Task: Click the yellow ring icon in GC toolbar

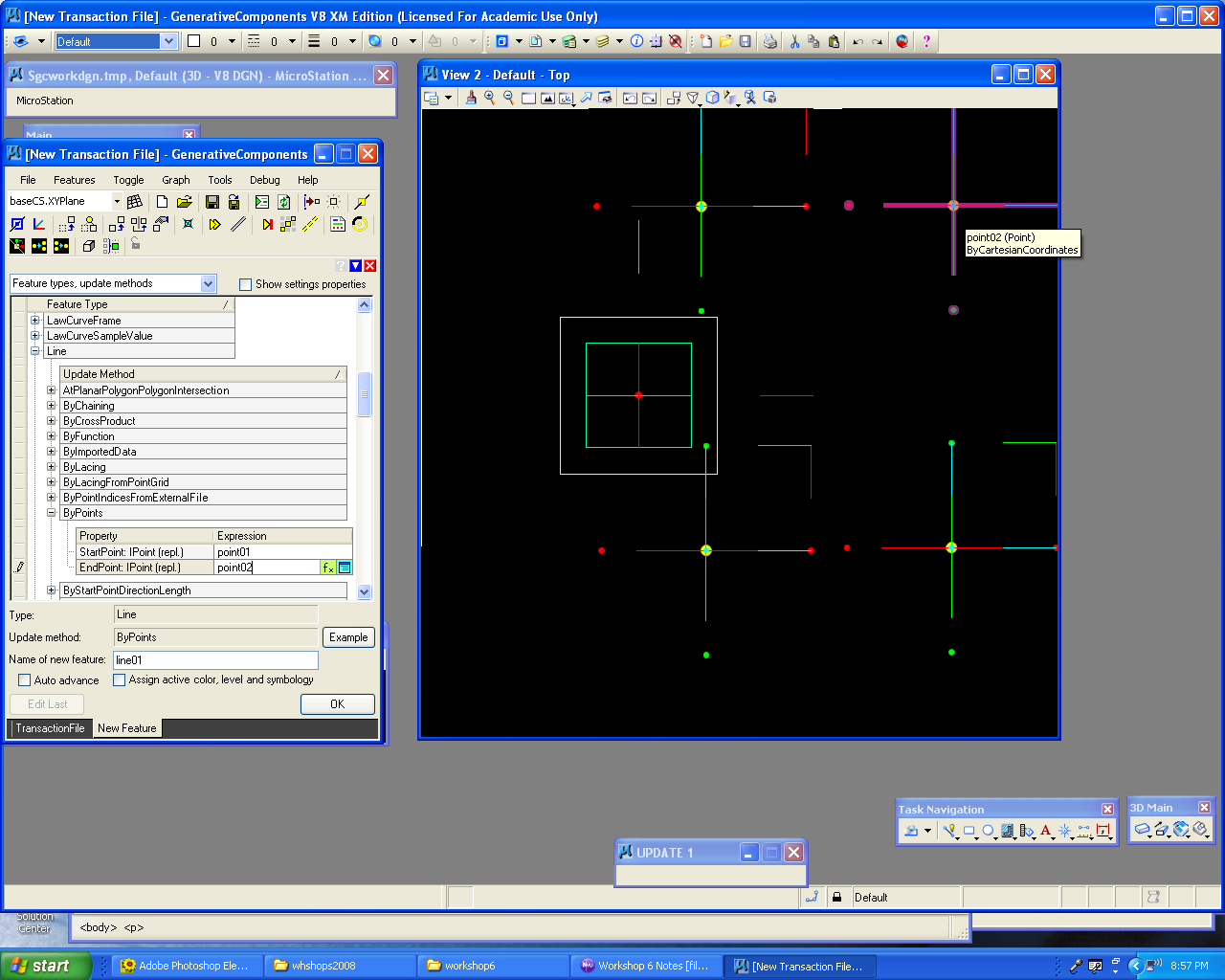Action: [360, 224]
